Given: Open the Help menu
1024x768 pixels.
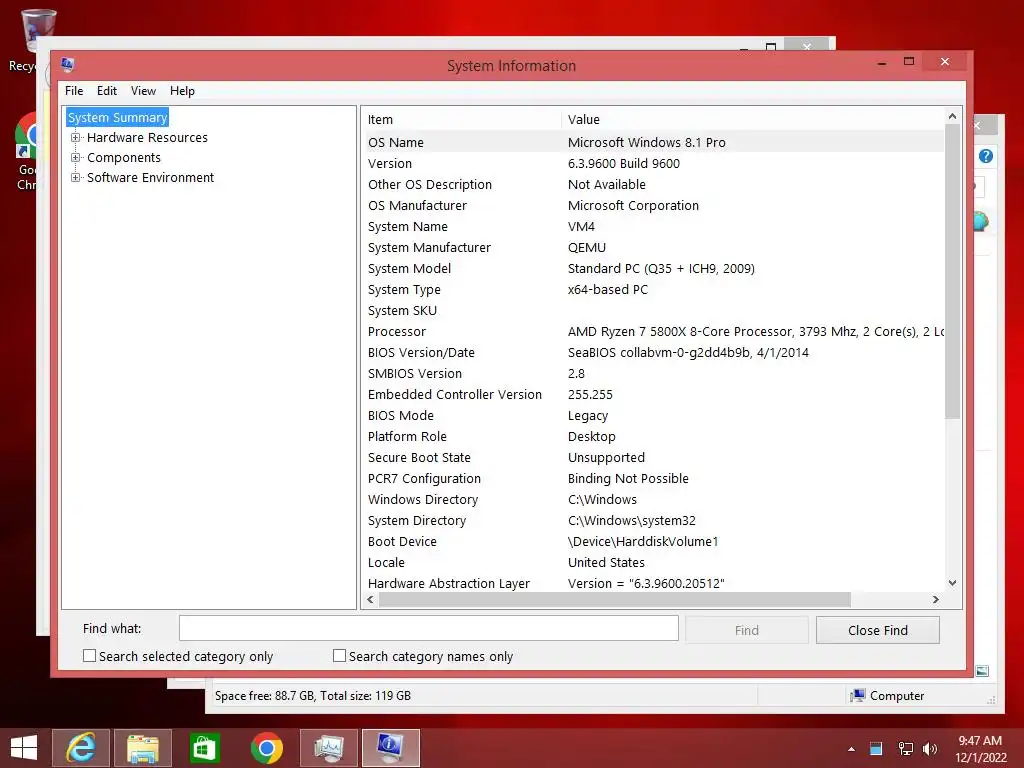Looking at the screenshot, I should pyautogui.click(x=182, y=91).
